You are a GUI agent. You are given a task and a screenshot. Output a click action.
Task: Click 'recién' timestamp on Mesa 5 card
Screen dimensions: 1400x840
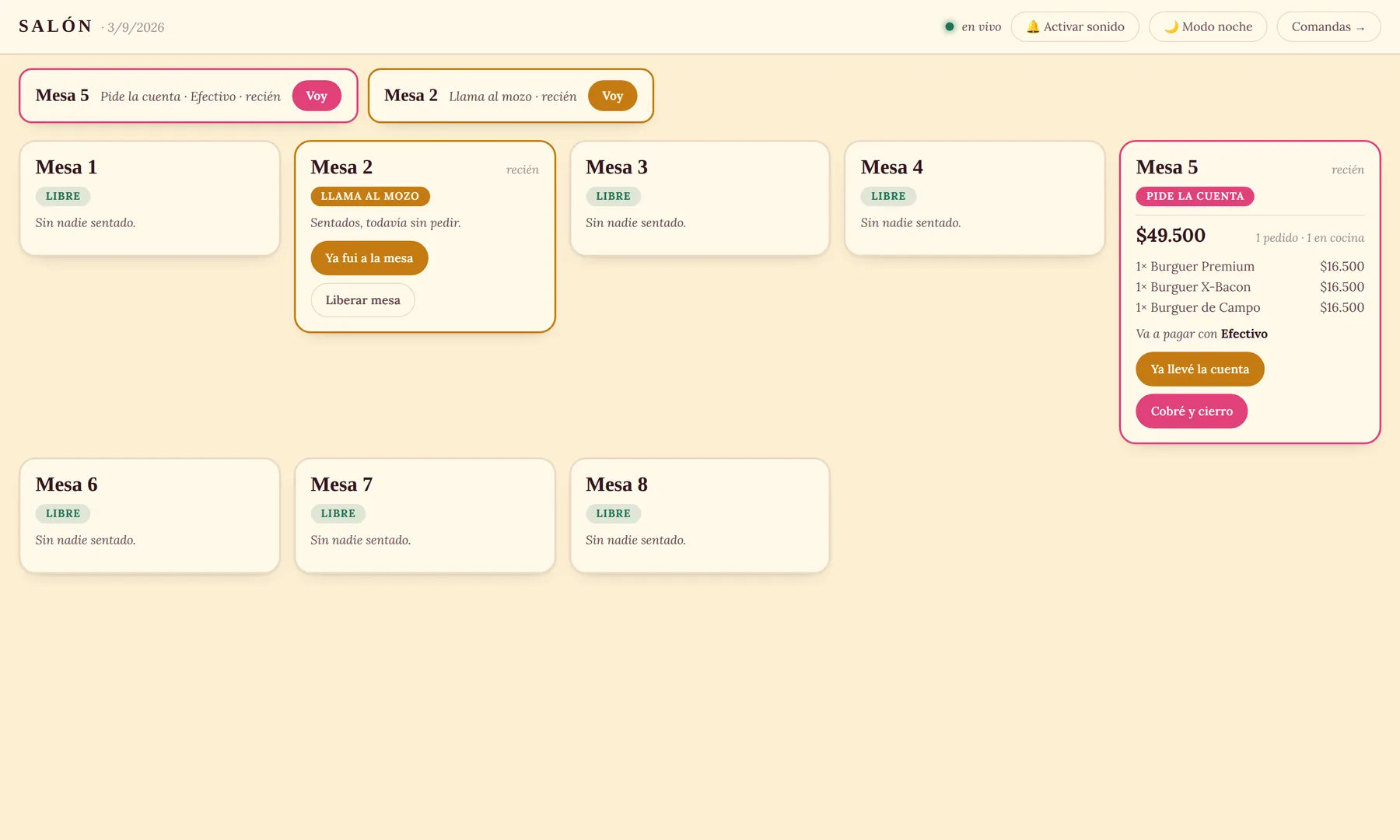1348,170
